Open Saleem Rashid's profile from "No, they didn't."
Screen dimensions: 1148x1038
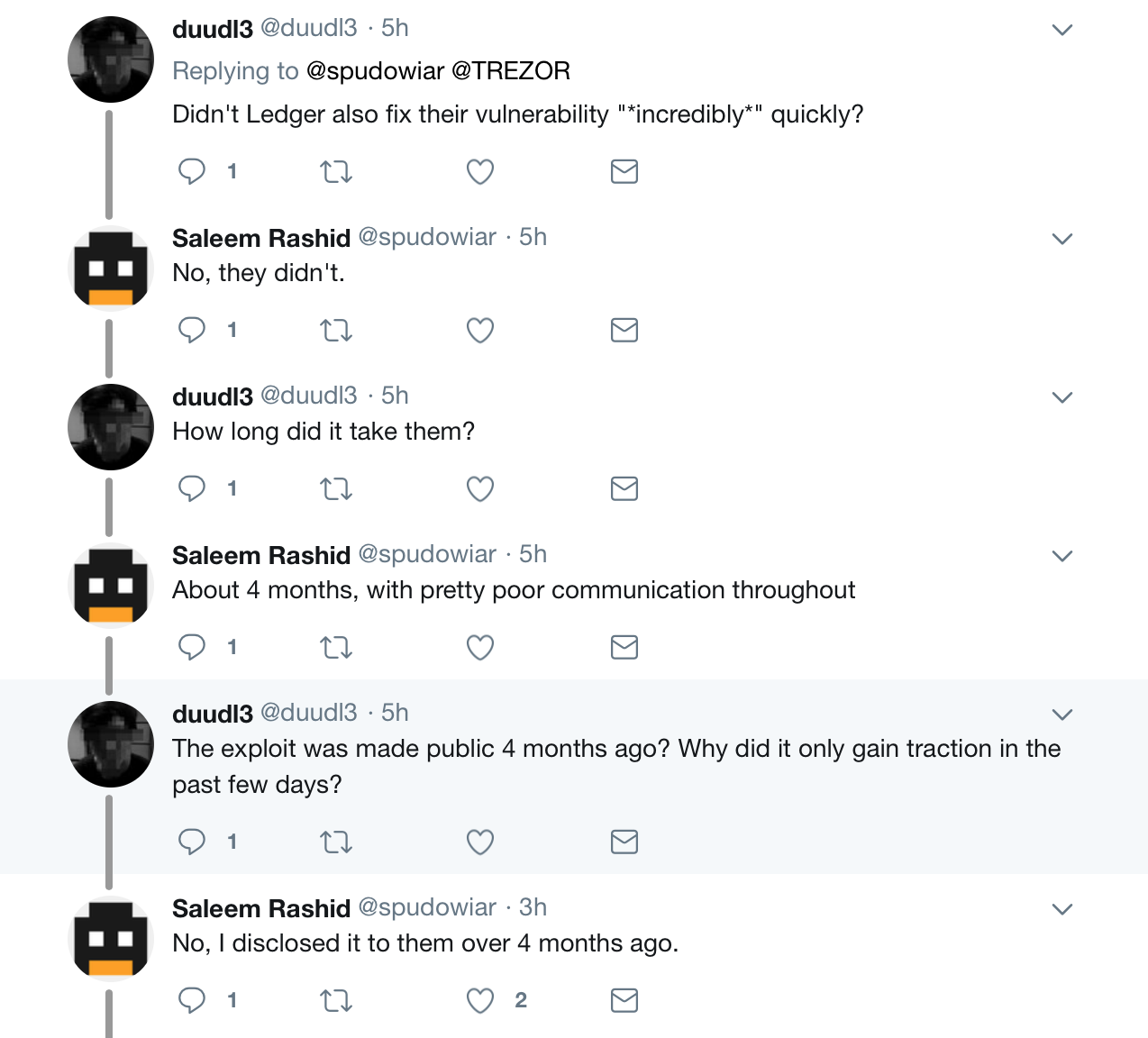click(261, 238)
